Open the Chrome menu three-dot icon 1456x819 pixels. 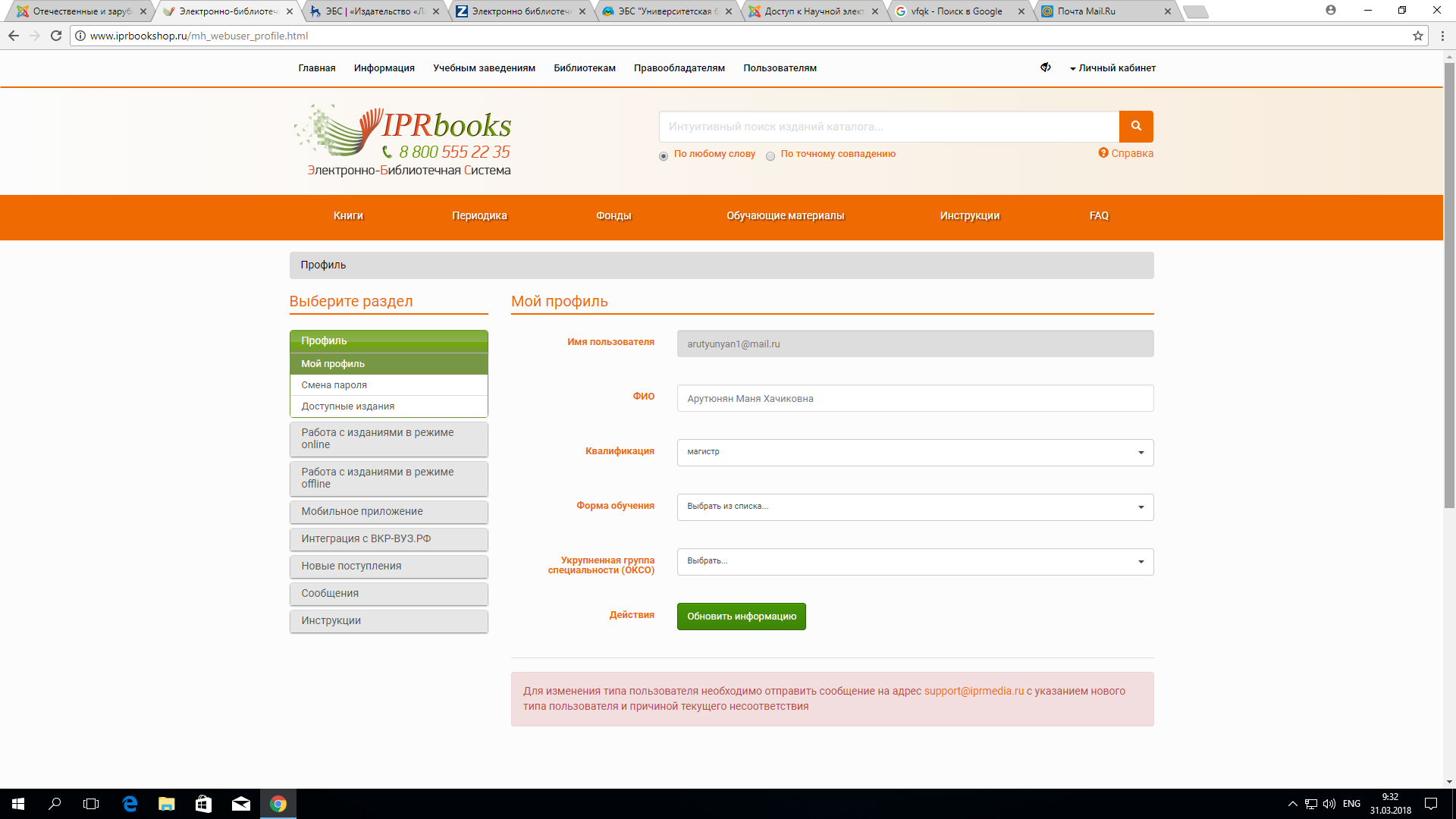[1442, 36]
